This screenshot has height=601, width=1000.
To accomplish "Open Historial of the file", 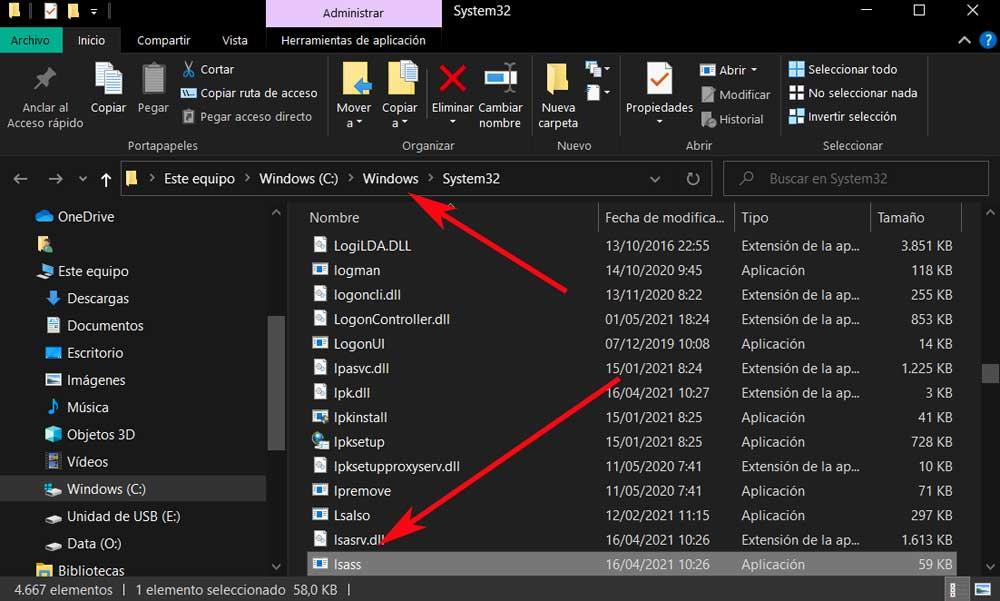I will 732,119.
